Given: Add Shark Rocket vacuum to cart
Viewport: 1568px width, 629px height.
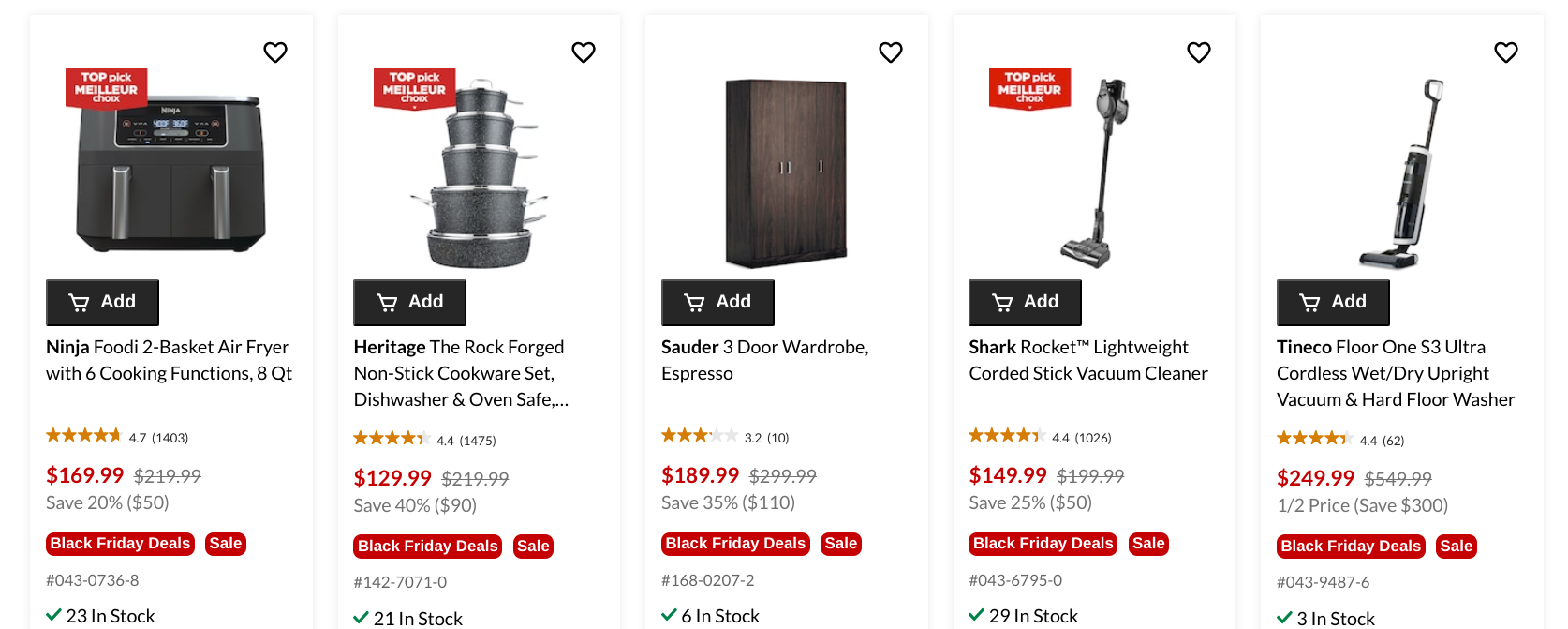Looking at the screenshot, I should tap(1026, 302).
